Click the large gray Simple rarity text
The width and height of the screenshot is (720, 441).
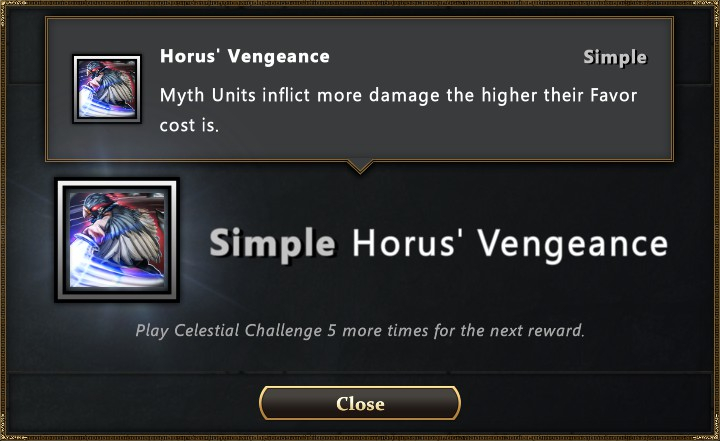point(272,244)
